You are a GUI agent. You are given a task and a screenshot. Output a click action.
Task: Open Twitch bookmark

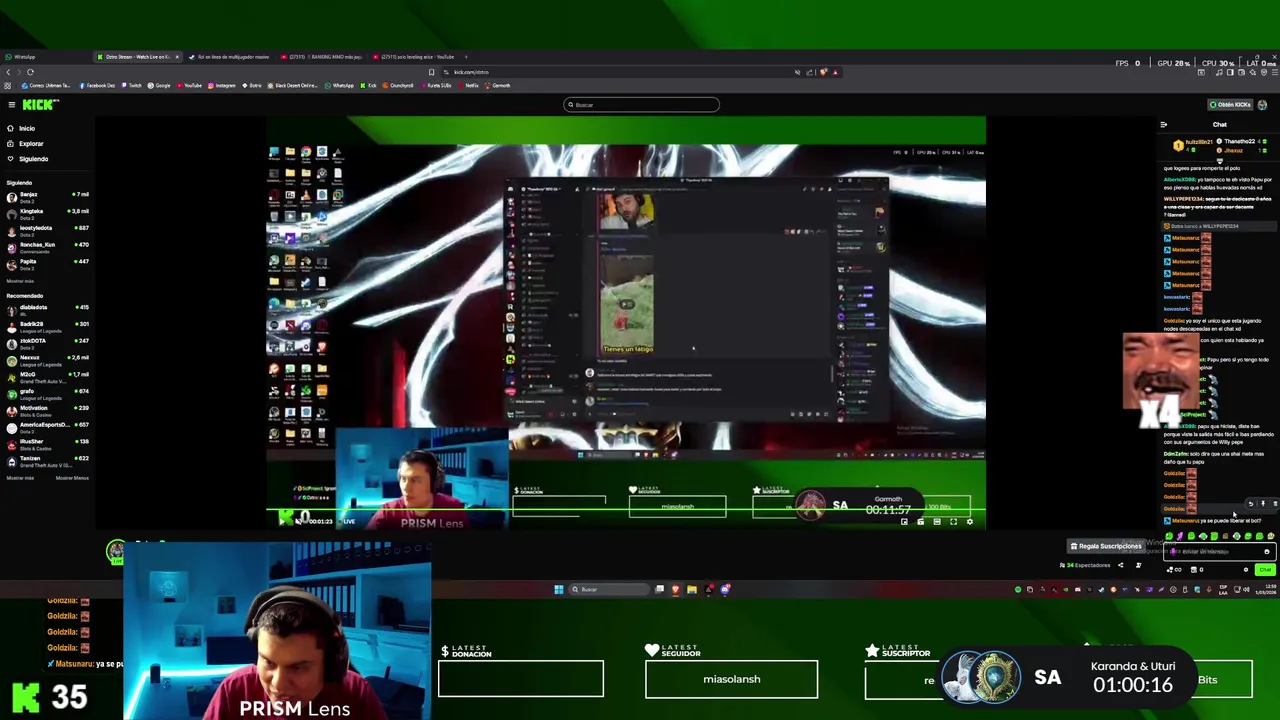(132, 86)
